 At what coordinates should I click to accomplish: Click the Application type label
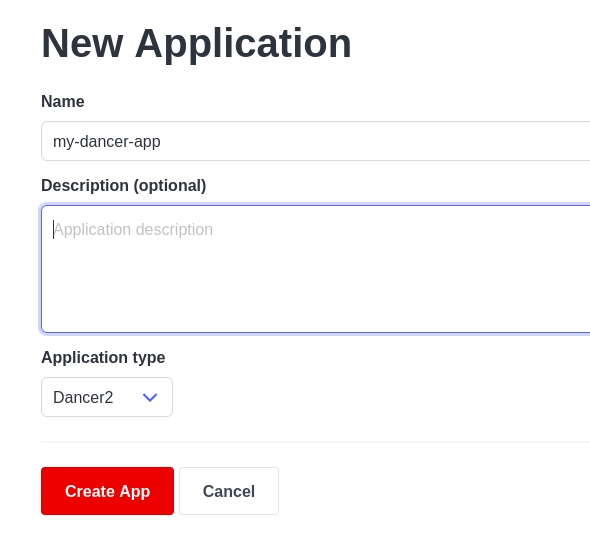pyautogui.click(x=103, y=357)
